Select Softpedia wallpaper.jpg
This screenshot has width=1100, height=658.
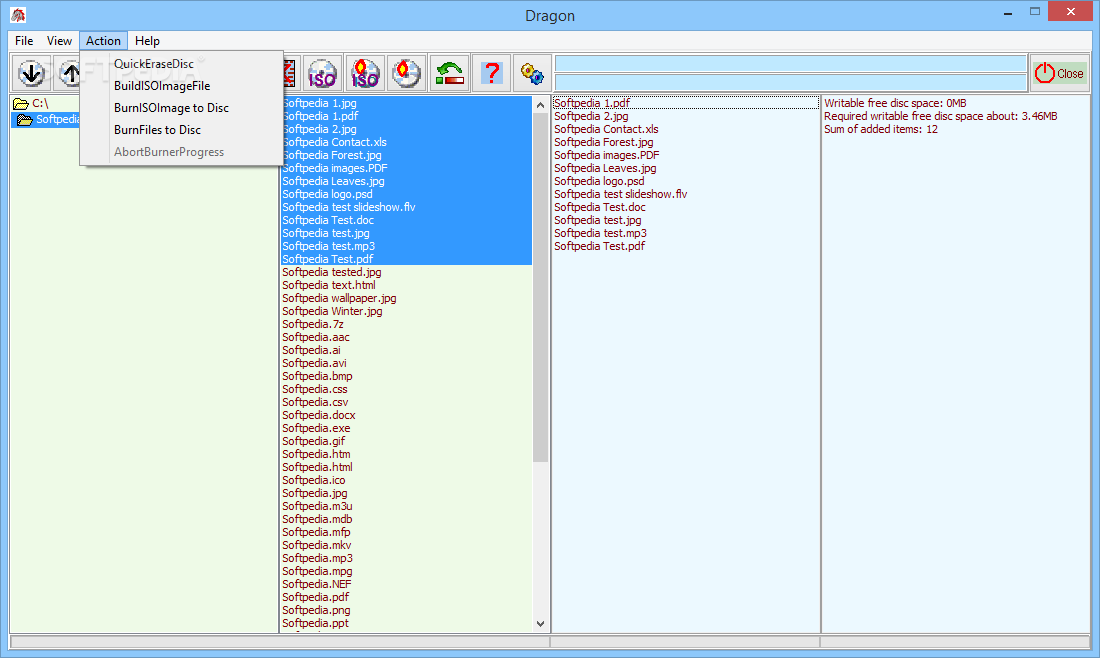[x=340, y=298]
